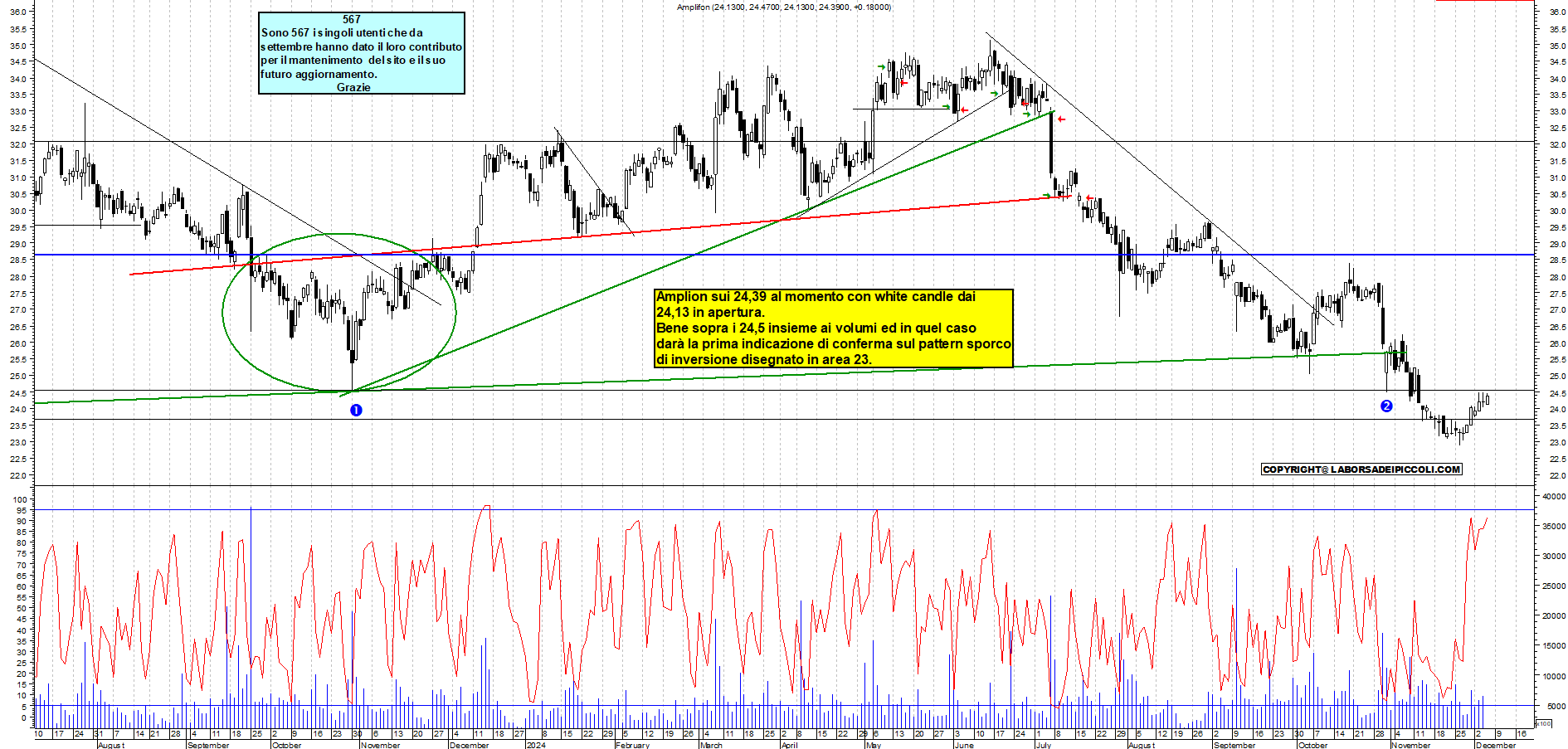Click the '30000' volume axis label
The width and height of the screenshot is (1568, 749).
(1554, 556)
